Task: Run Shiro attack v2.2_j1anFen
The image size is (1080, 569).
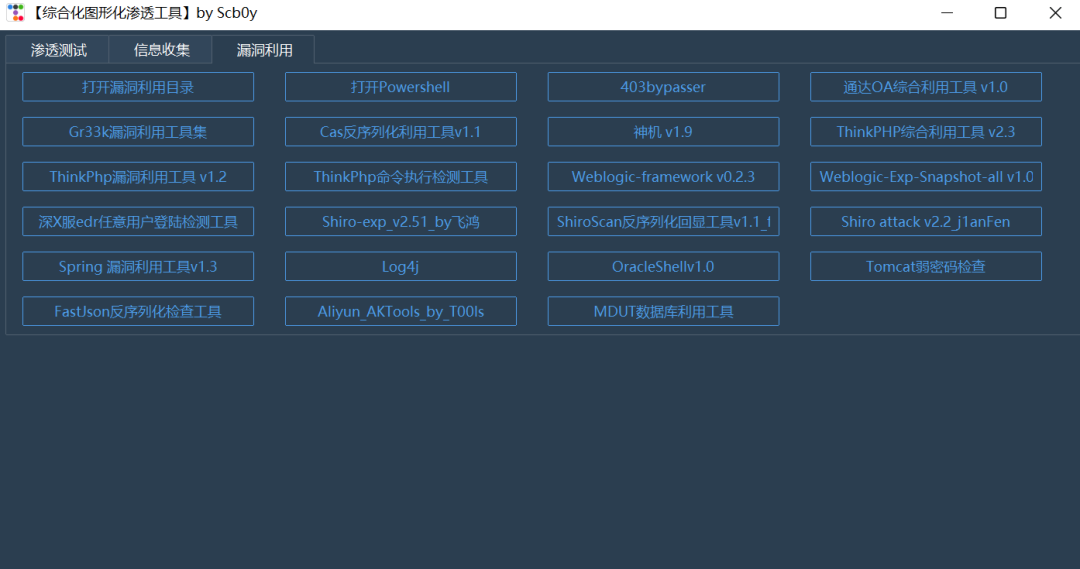Action: pos(926,221)
